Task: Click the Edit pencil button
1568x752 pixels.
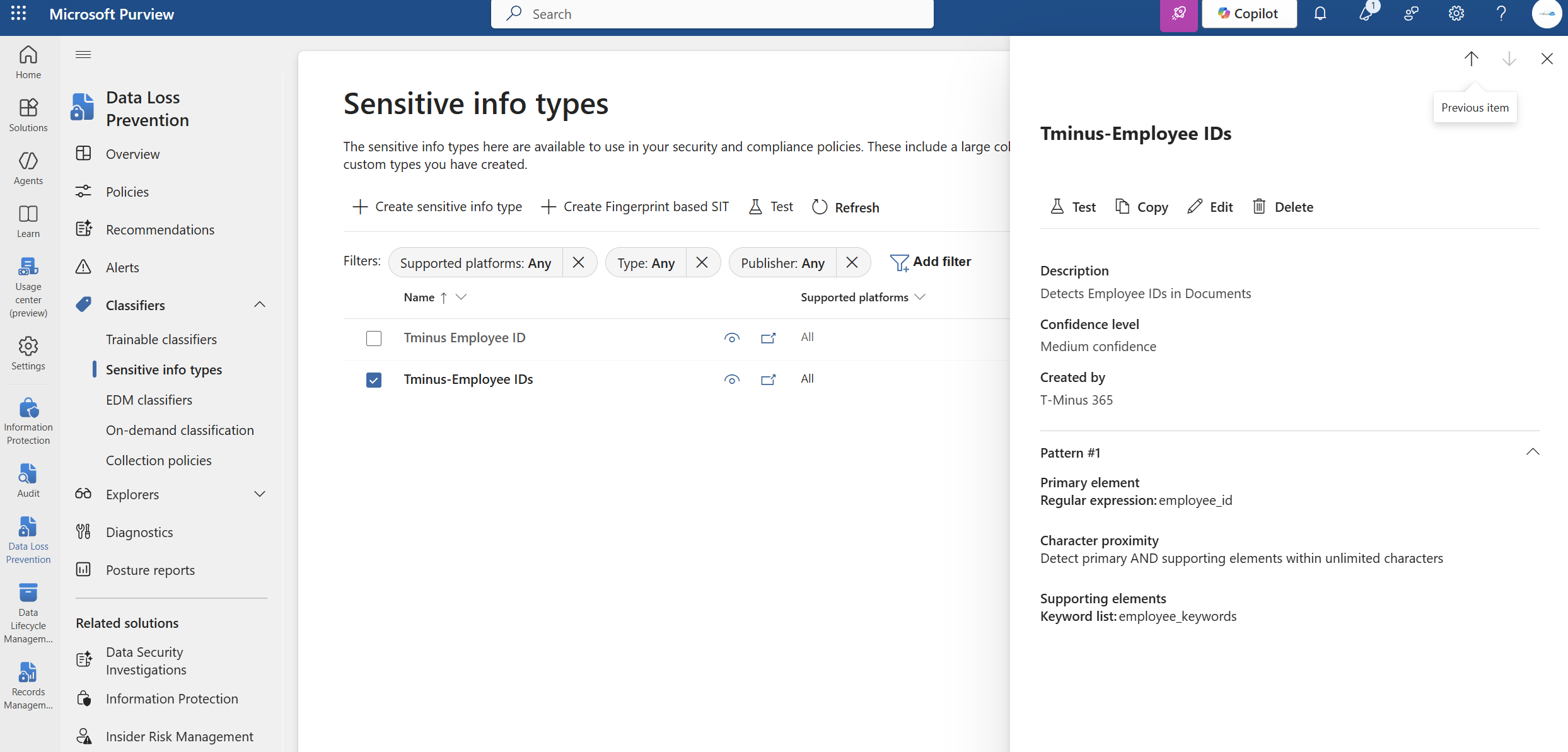Action: tap(1210, 207)
